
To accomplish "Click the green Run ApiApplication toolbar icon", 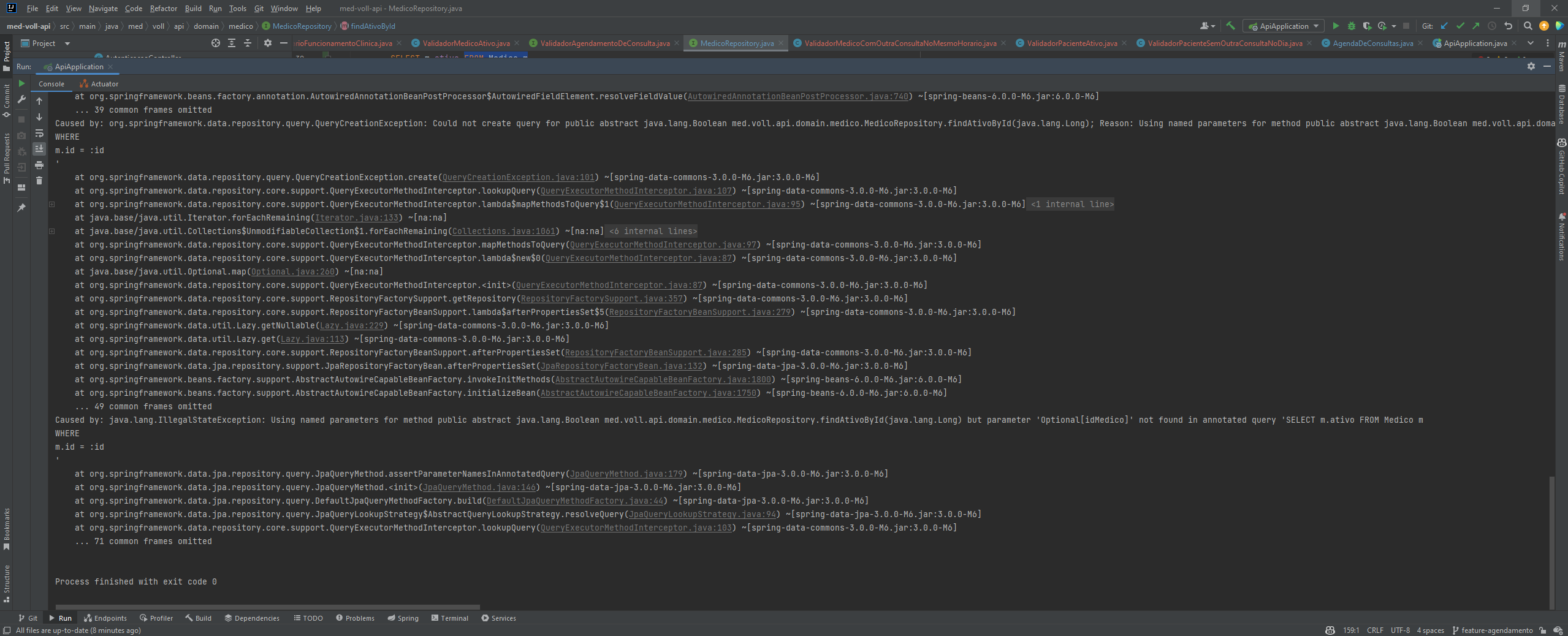I will point(1336,26).
